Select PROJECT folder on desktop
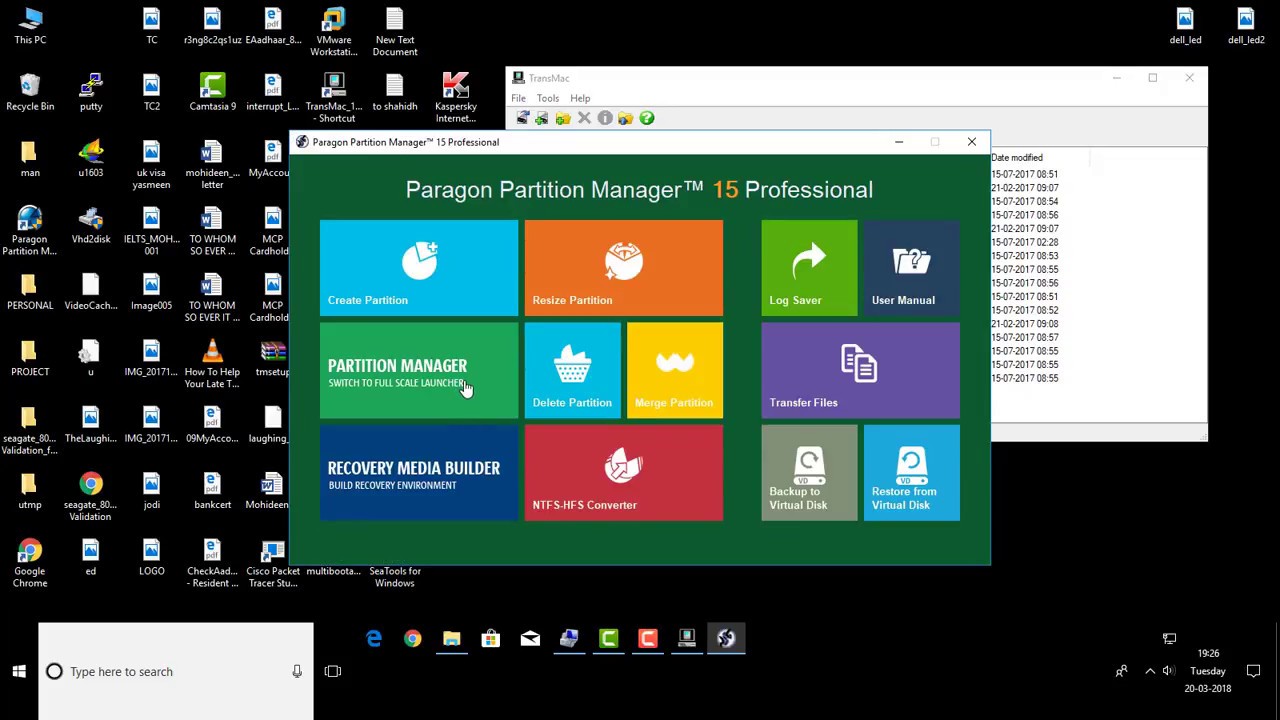The width and height of the screenshot is (1280, 720). (30, 358)
